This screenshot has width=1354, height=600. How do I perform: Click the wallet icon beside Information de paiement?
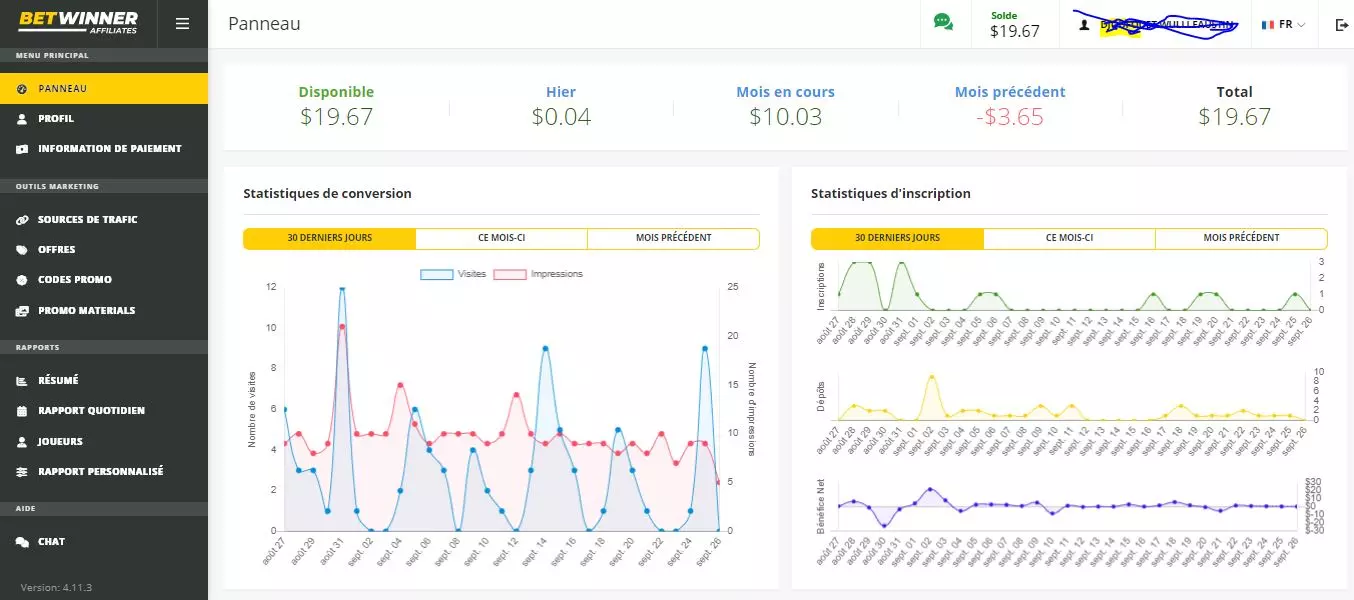click(22, 149)
